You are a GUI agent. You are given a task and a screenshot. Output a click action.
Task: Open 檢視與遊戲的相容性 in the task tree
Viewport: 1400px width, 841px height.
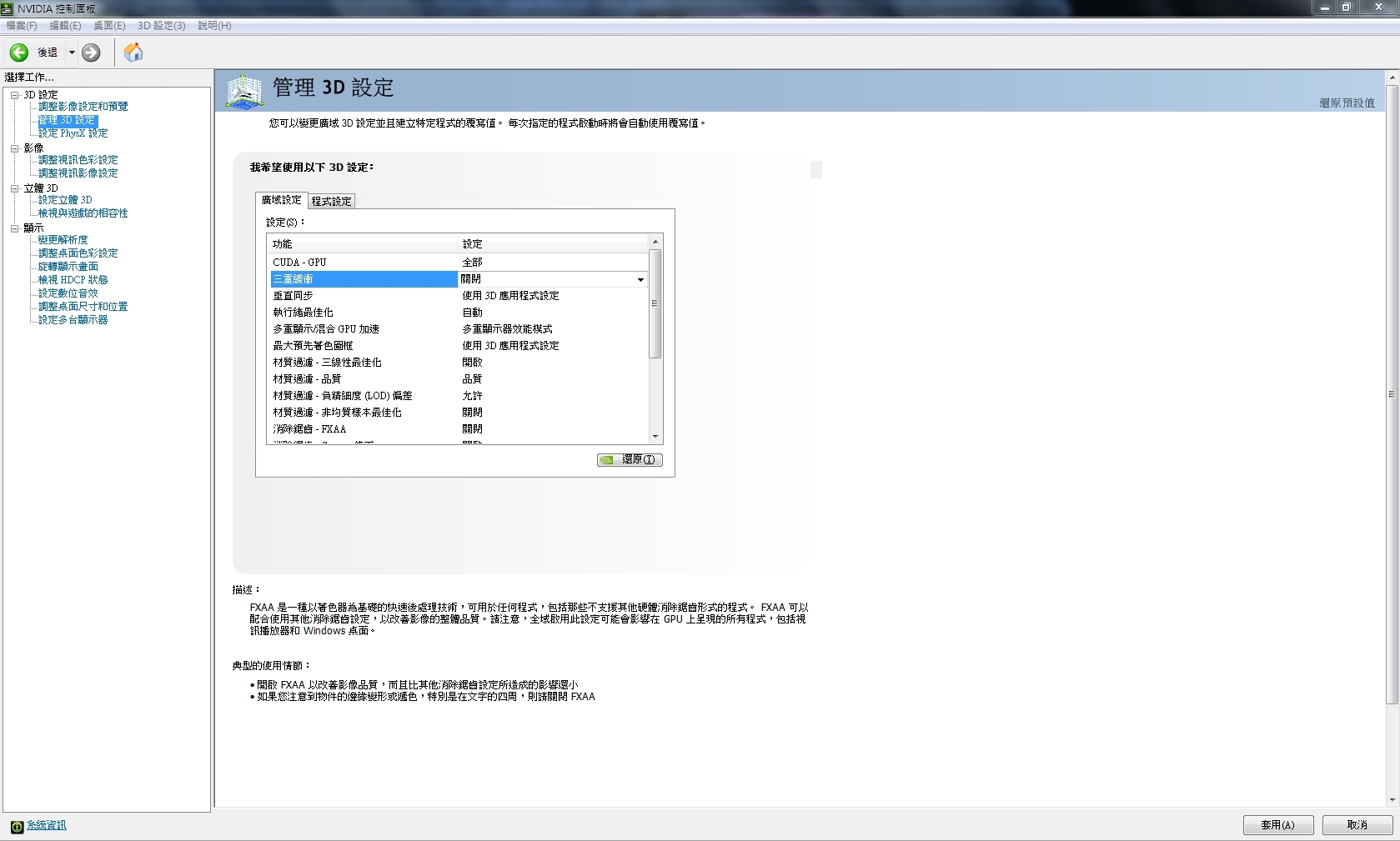[x=83, y=213]
